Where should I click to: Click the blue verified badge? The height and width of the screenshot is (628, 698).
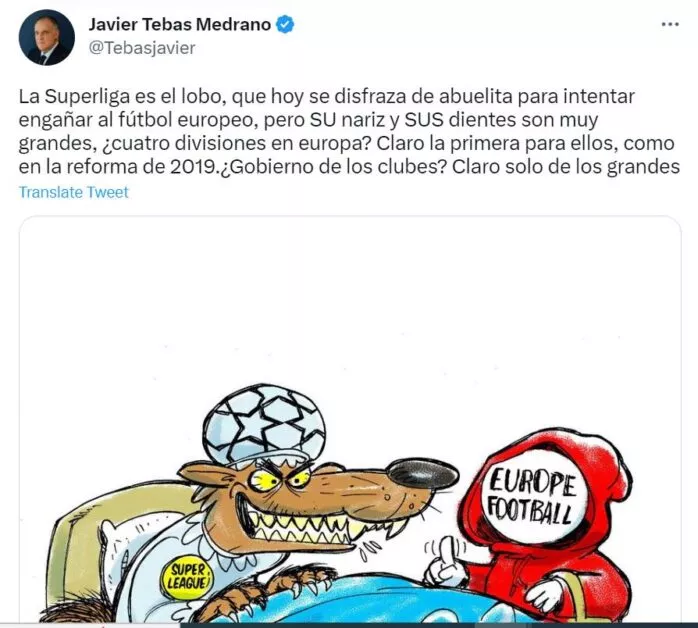click(x=285, y=24)
